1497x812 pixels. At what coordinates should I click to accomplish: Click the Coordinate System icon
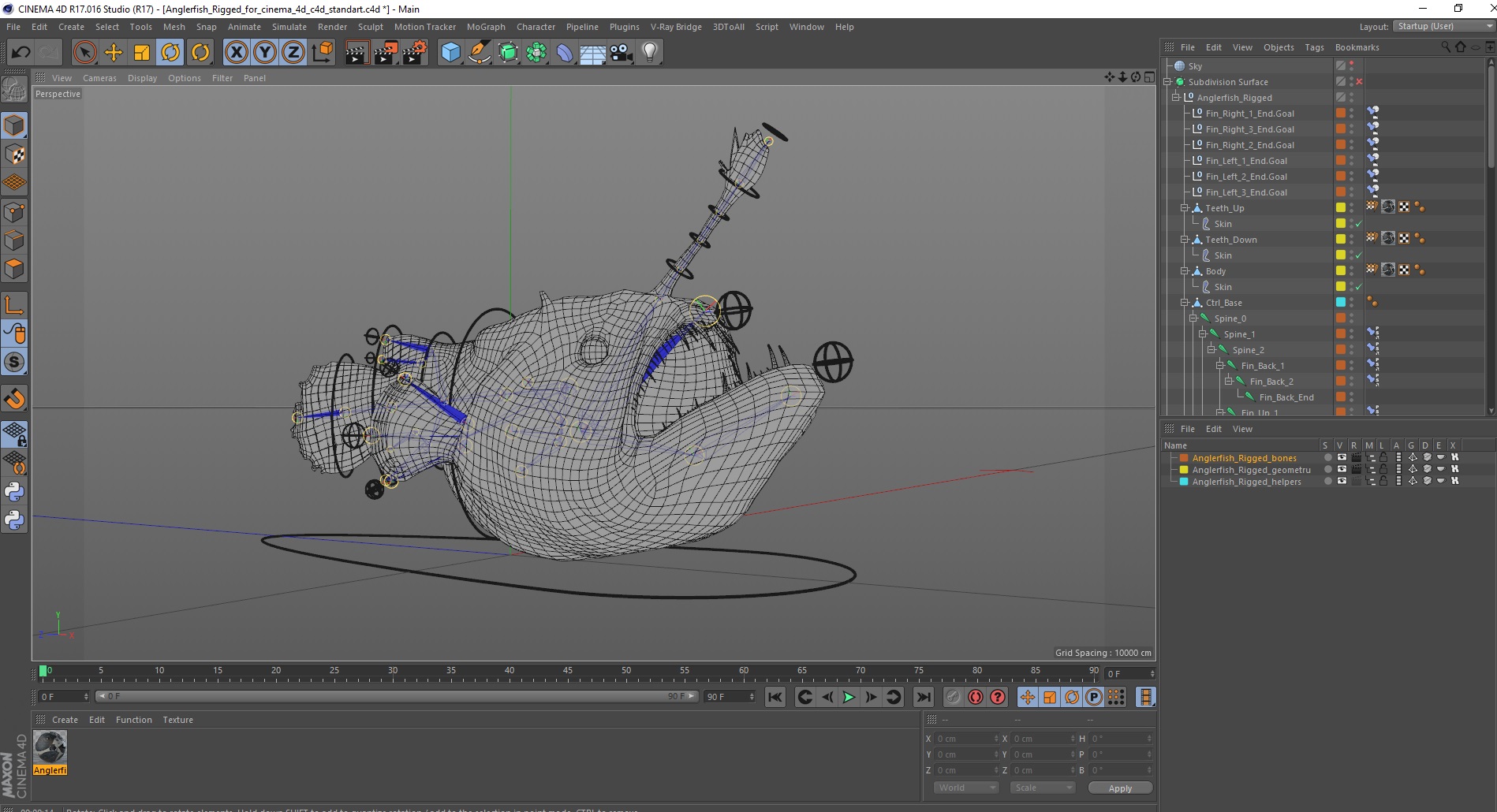(x=322, y=53)
